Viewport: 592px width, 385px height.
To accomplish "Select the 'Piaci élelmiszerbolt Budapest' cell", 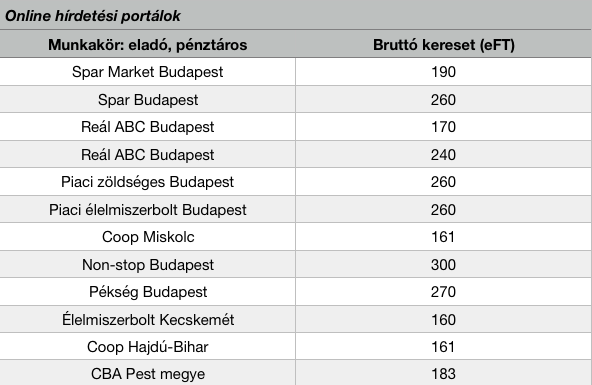I will click(x=148, y=209).
